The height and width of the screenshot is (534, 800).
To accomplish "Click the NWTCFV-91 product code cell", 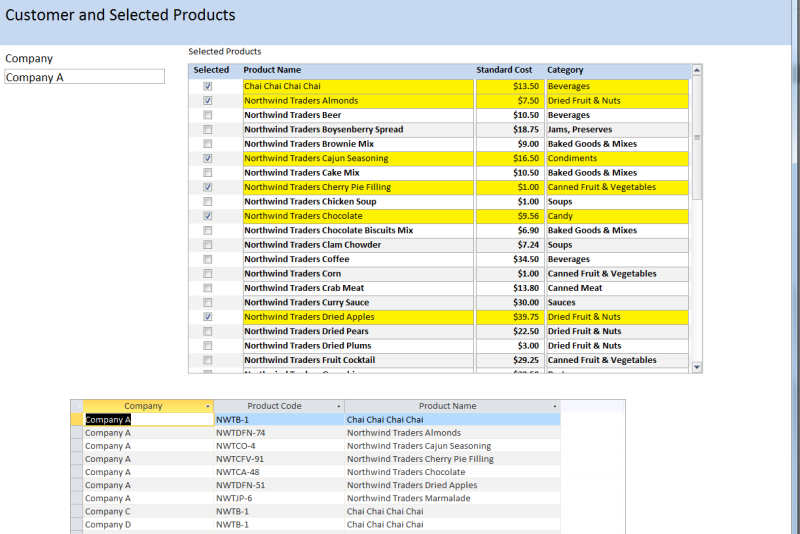I will [x=279, y=459].
